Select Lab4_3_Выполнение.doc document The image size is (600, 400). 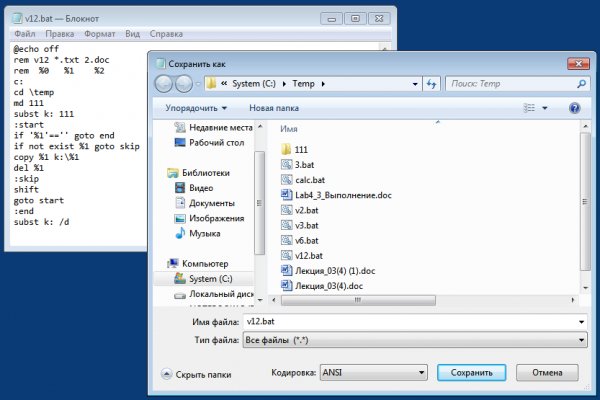[x=338, y=195]
